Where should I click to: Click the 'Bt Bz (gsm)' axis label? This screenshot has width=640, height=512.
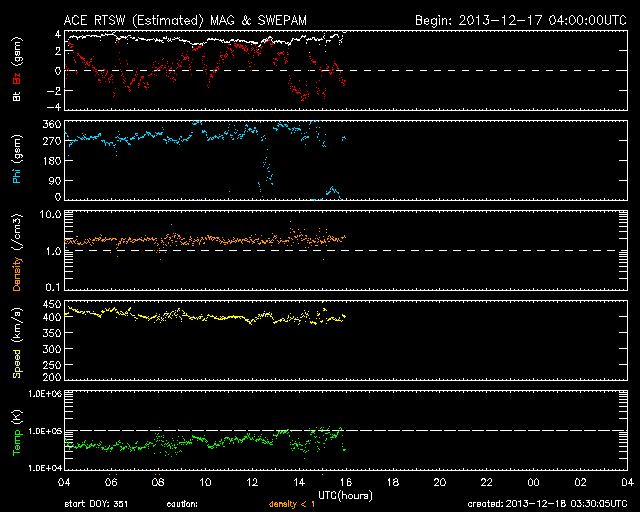pyautogui.click(x=17, y=69)
